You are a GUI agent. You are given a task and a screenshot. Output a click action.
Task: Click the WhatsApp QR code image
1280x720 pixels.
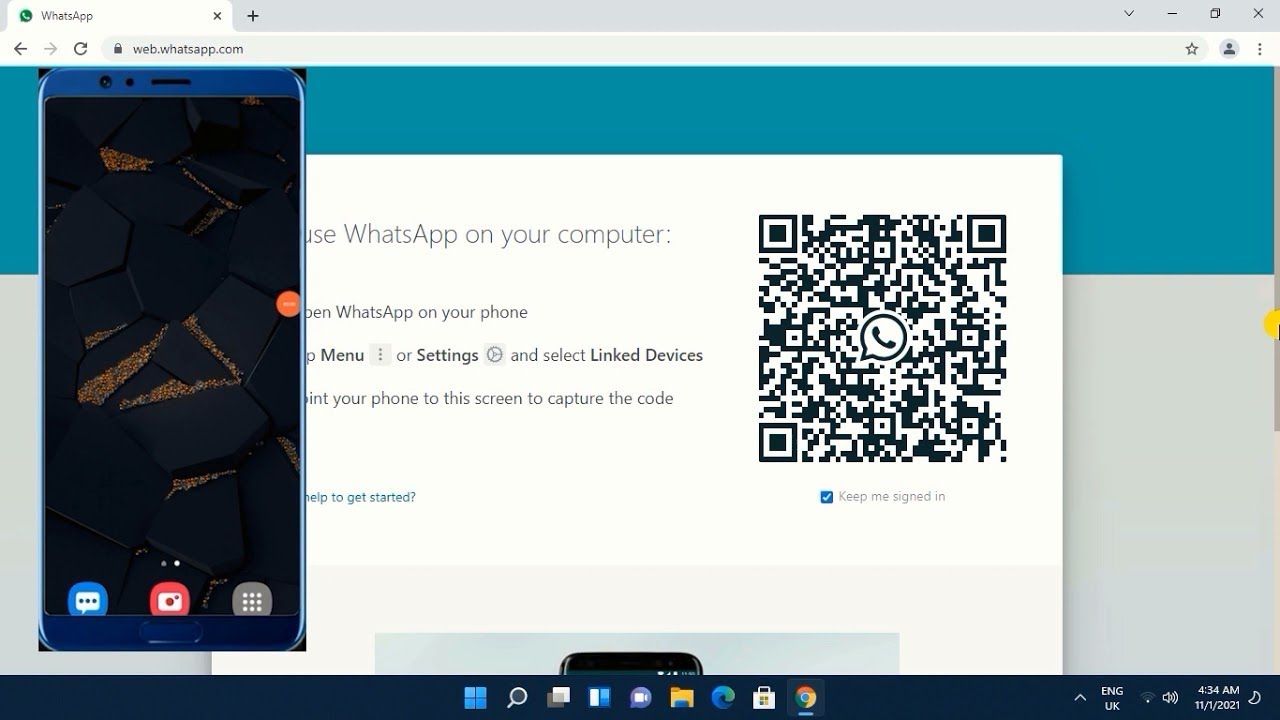click(x=882, y=338)
